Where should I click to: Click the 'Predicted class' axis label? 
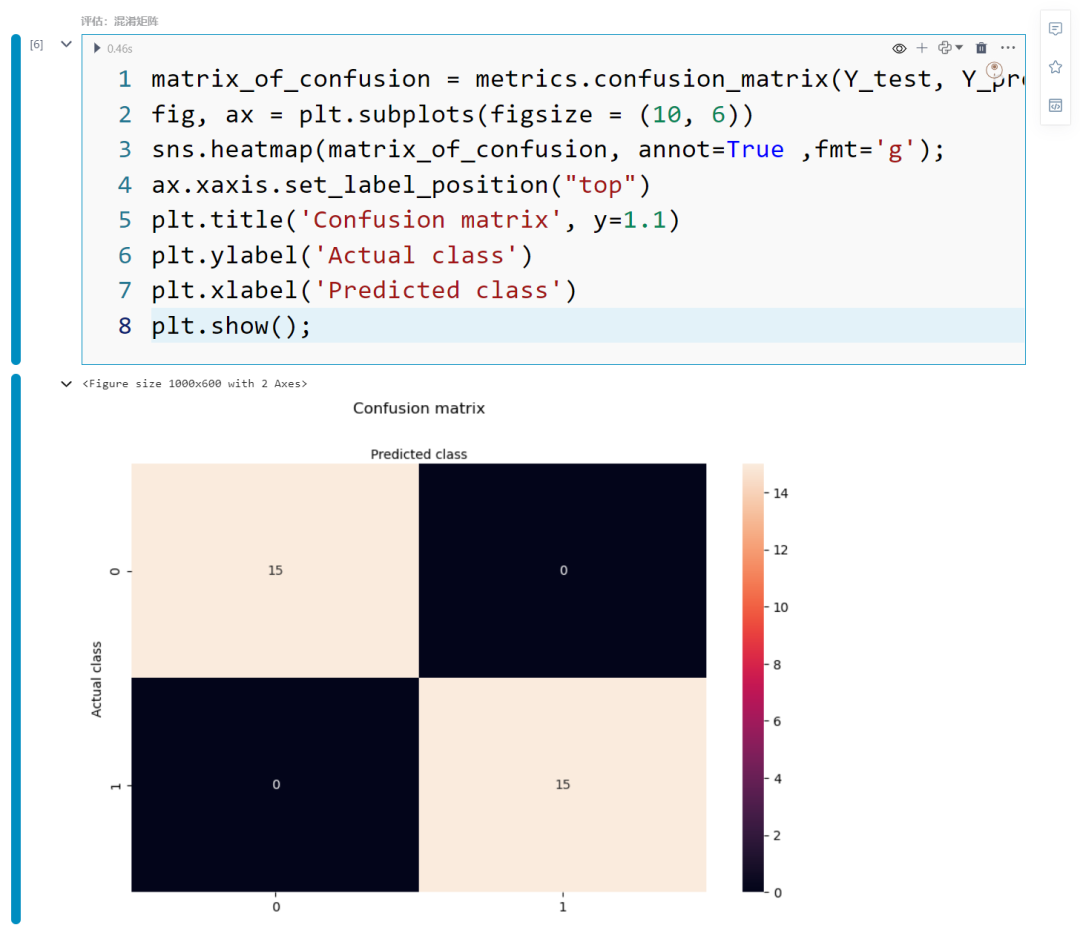point(419,454)
